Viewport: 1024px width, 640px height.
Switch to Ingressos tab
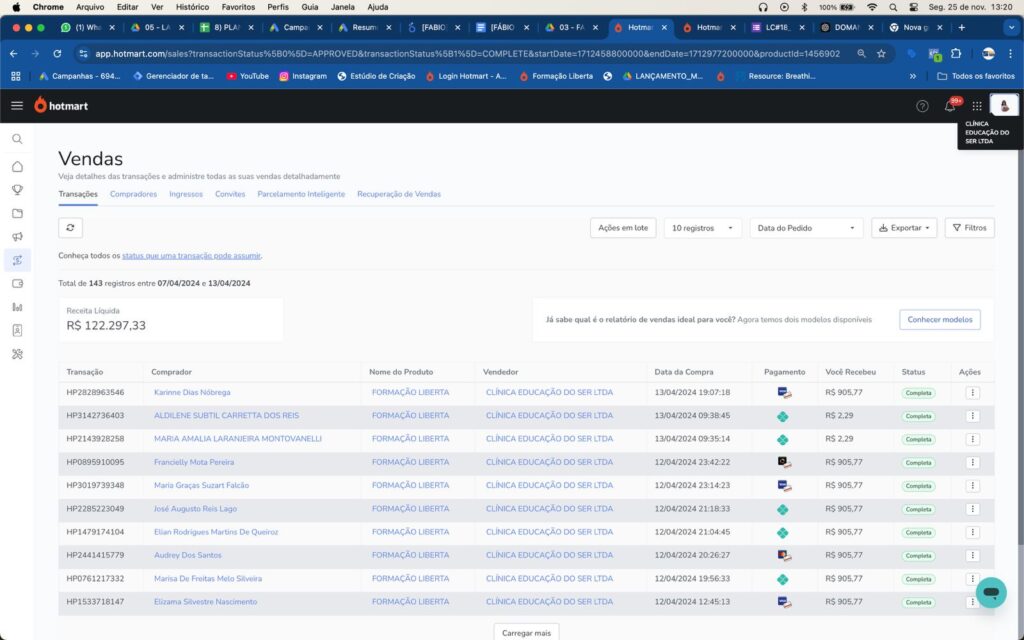coord(186,194)
